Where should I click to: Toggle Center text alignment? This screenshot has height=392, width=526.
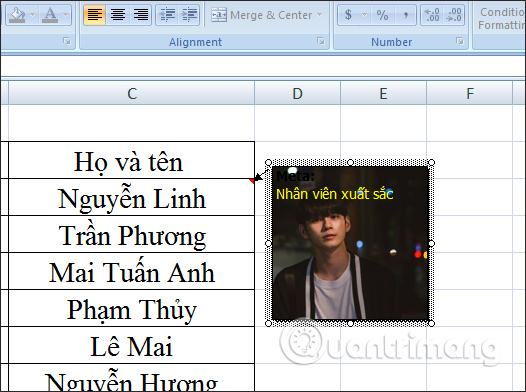click(118, 15)
